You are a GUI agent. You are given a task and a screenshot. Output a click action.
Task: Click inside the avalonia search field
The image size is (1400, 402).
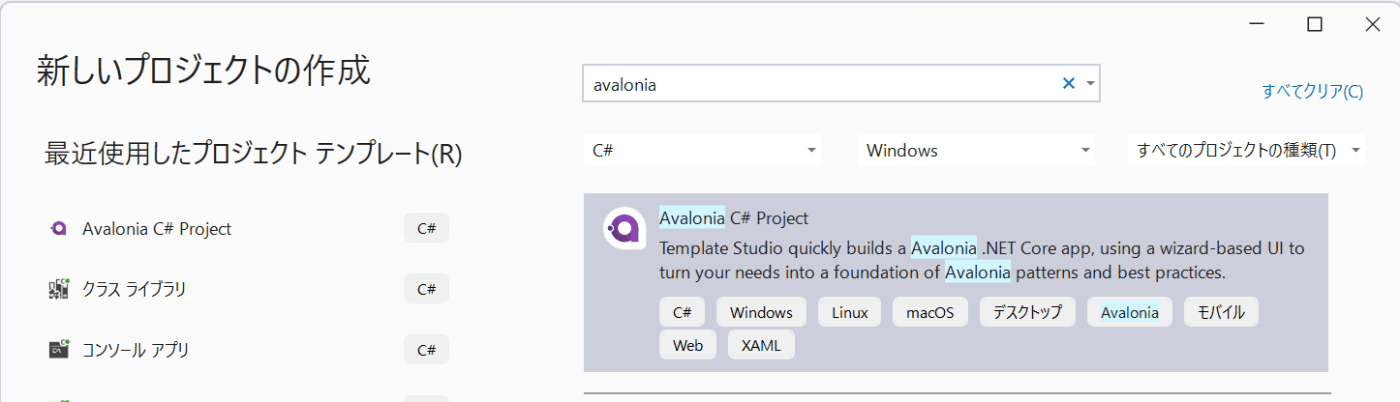820,84
